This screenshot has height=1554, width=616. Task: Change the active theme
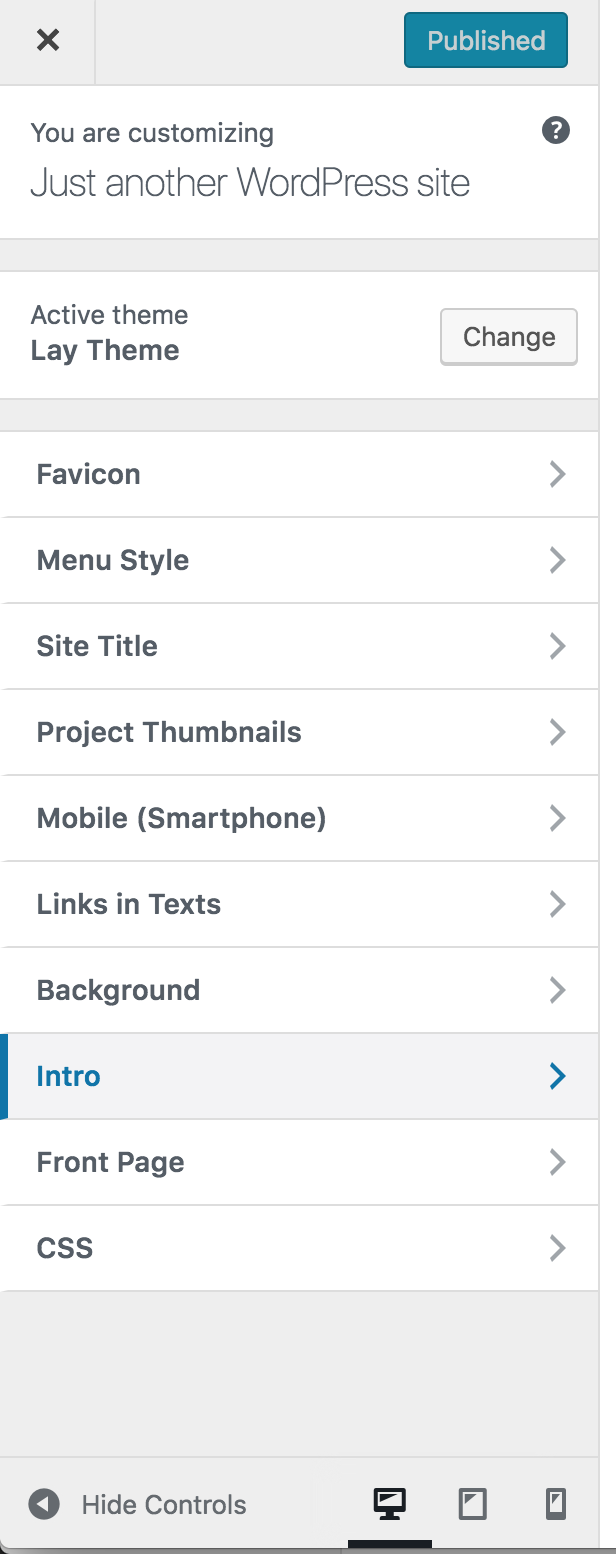tap(508, 337)
